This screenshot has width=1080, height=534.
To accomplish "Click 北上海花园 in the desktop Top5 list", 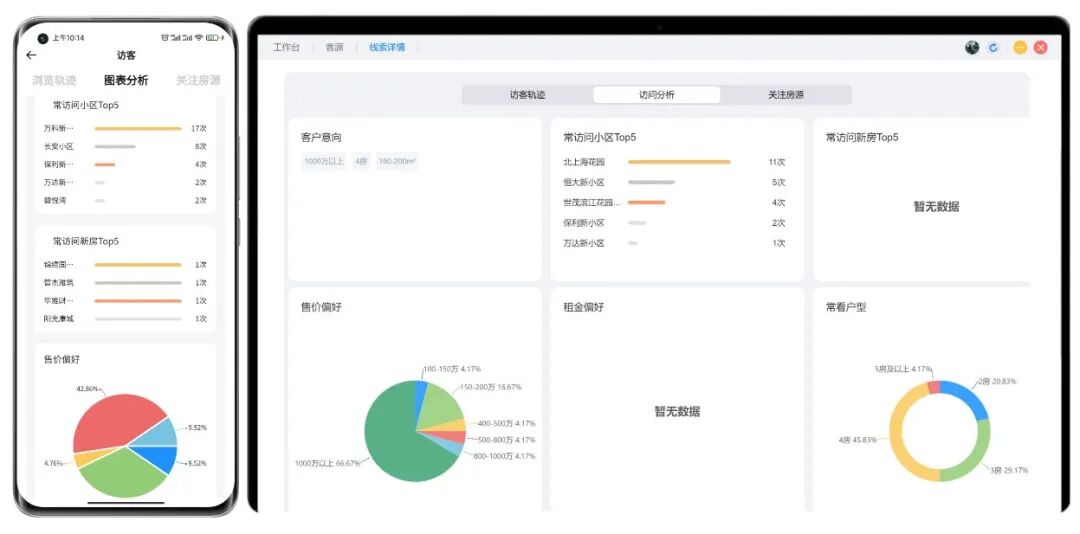I will click(x=583, y=163).
